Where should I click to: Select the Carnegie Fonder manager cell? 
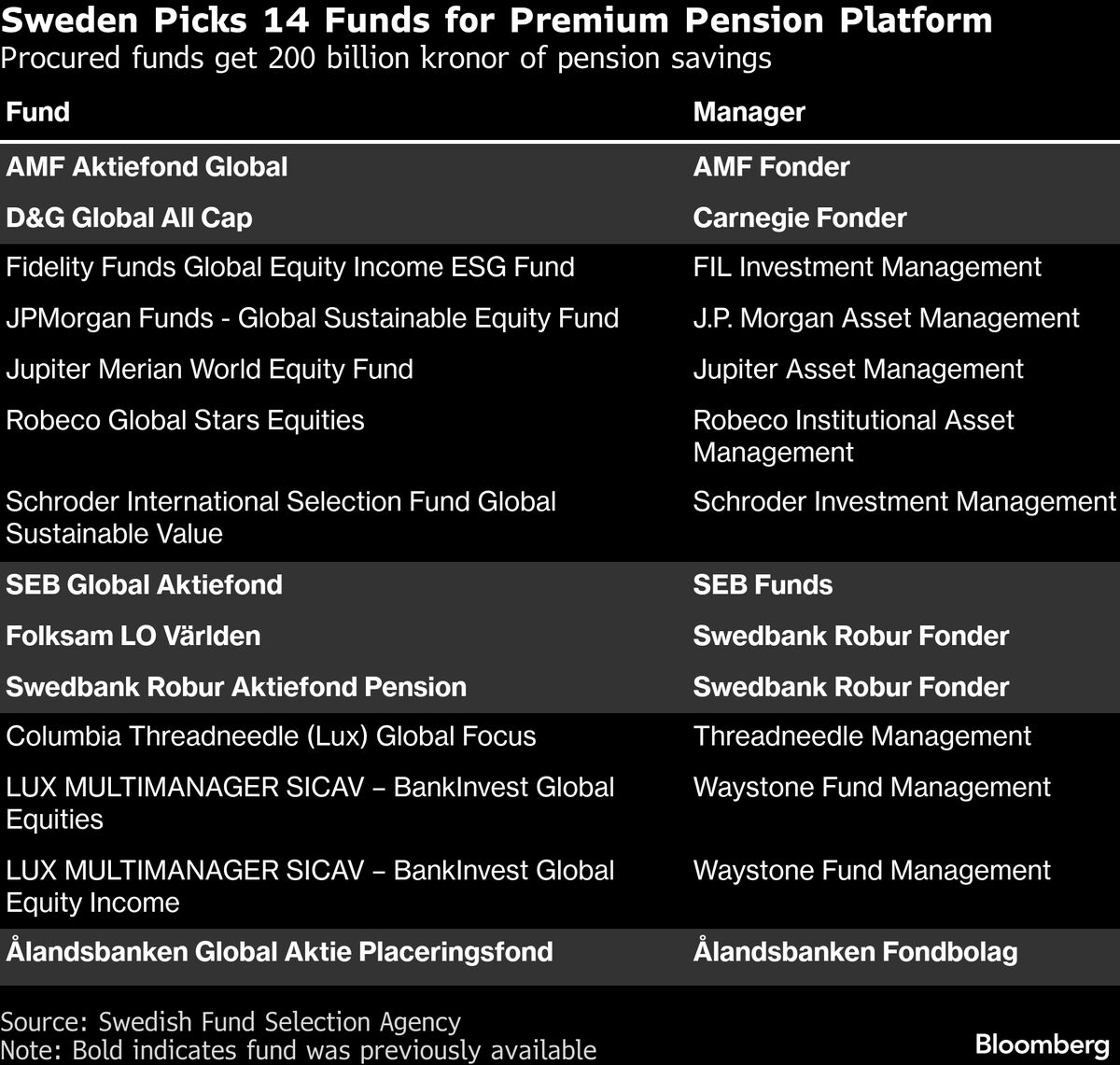point(799,217)
